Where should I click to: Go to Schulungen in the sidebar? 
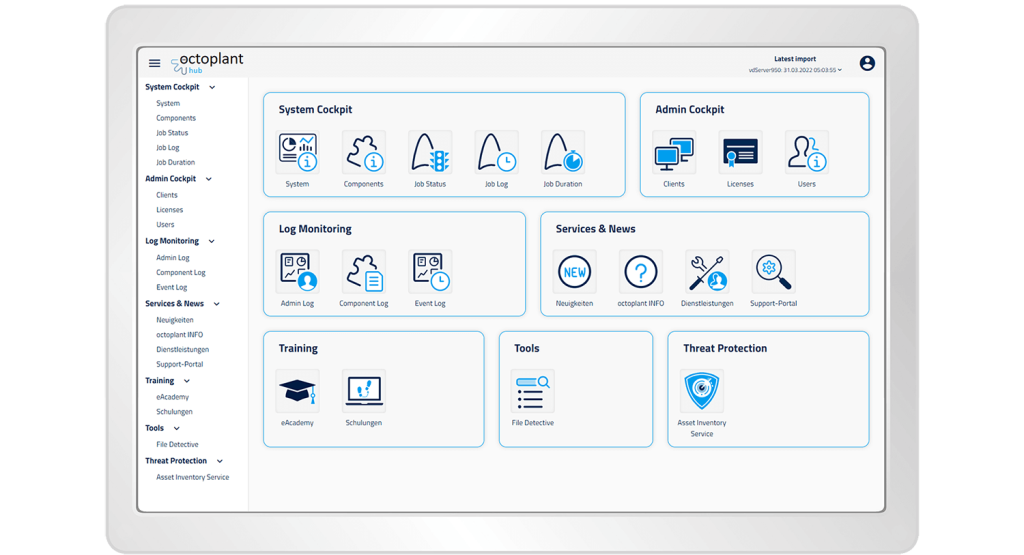tap(174, 412)
